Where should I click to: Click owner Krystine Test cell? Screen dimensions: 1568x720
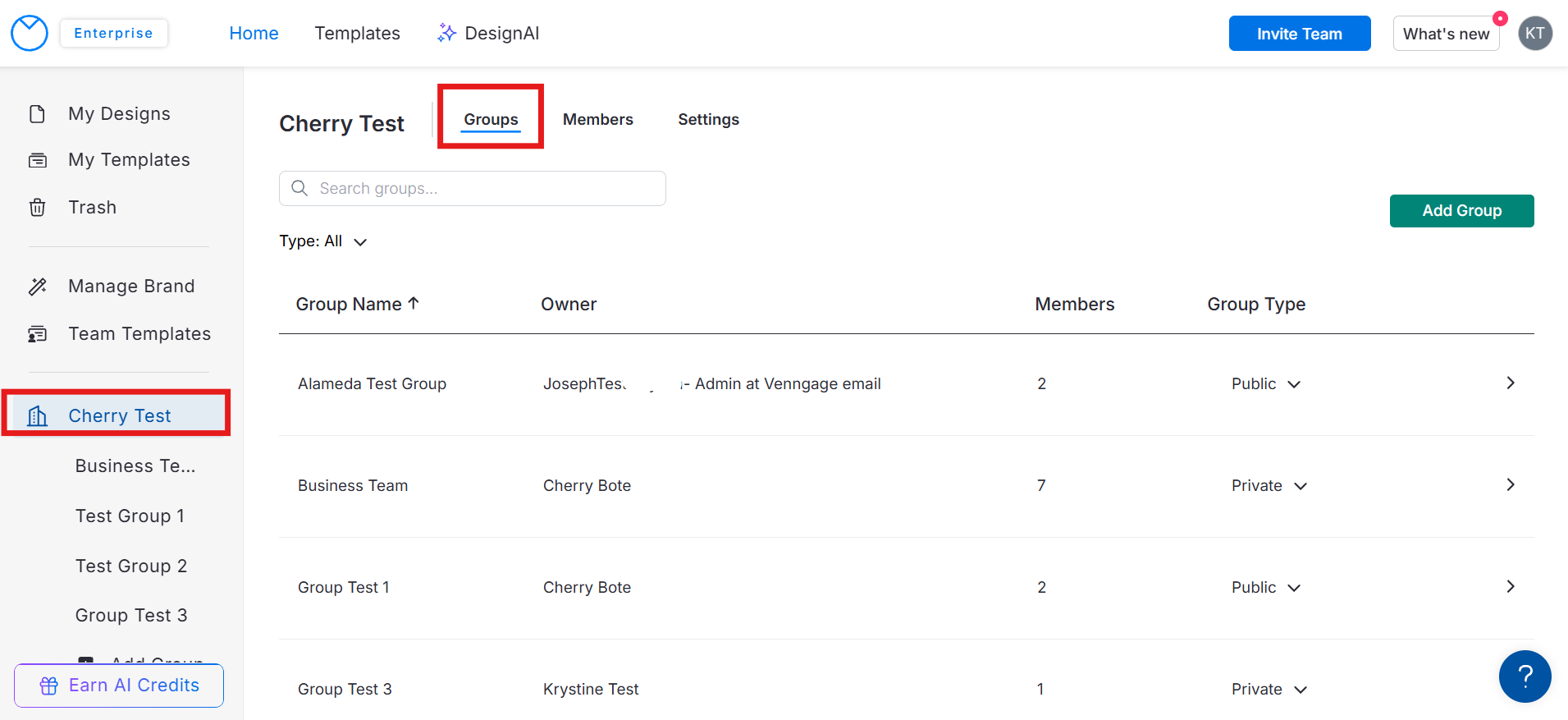tap(591, 689)
